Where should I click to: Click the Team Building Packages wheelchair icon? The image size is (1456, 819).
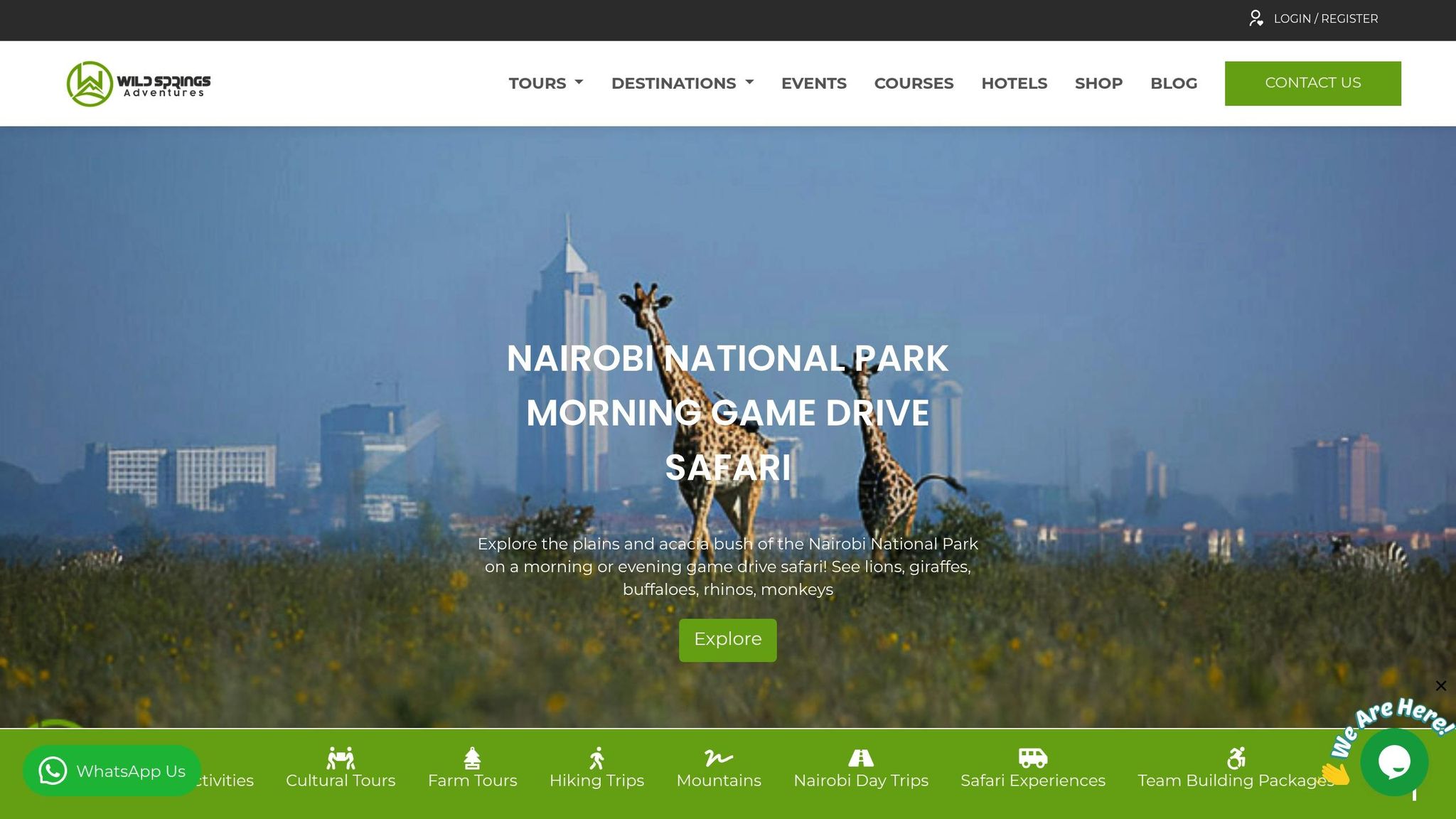[x=1236, y=759]
